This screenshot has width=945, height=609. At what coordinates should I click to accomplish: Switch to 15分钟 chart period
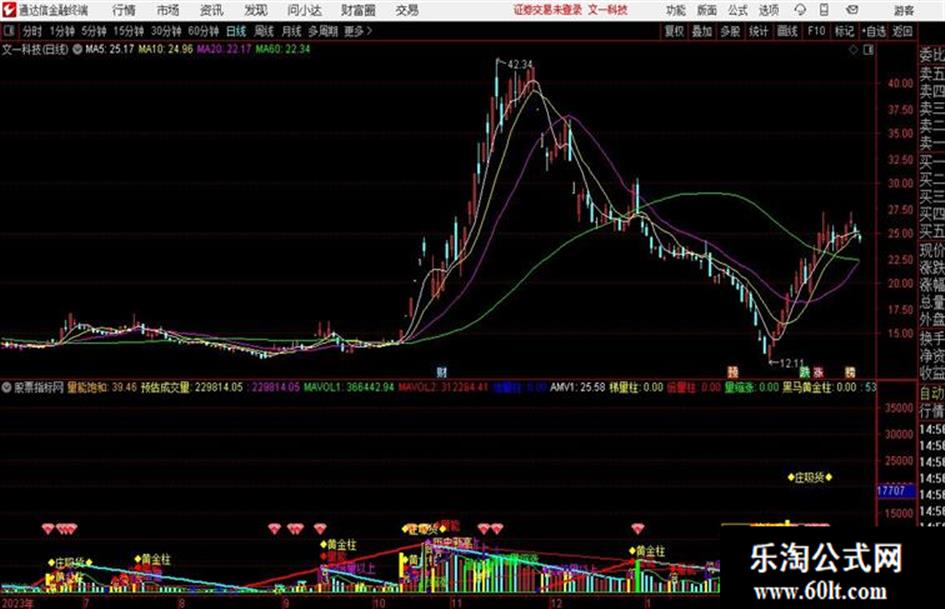click(x=129, y=31)
